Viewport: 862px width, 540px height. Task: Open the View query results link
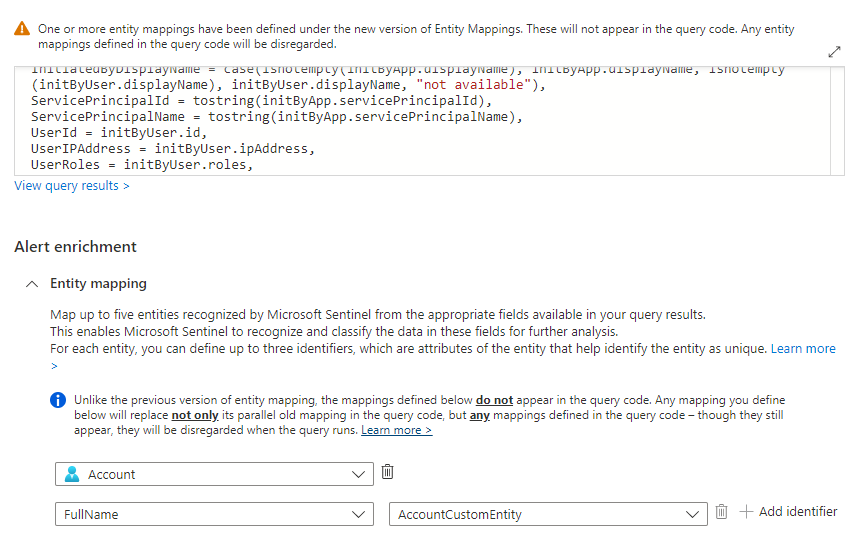pos(72,186)
